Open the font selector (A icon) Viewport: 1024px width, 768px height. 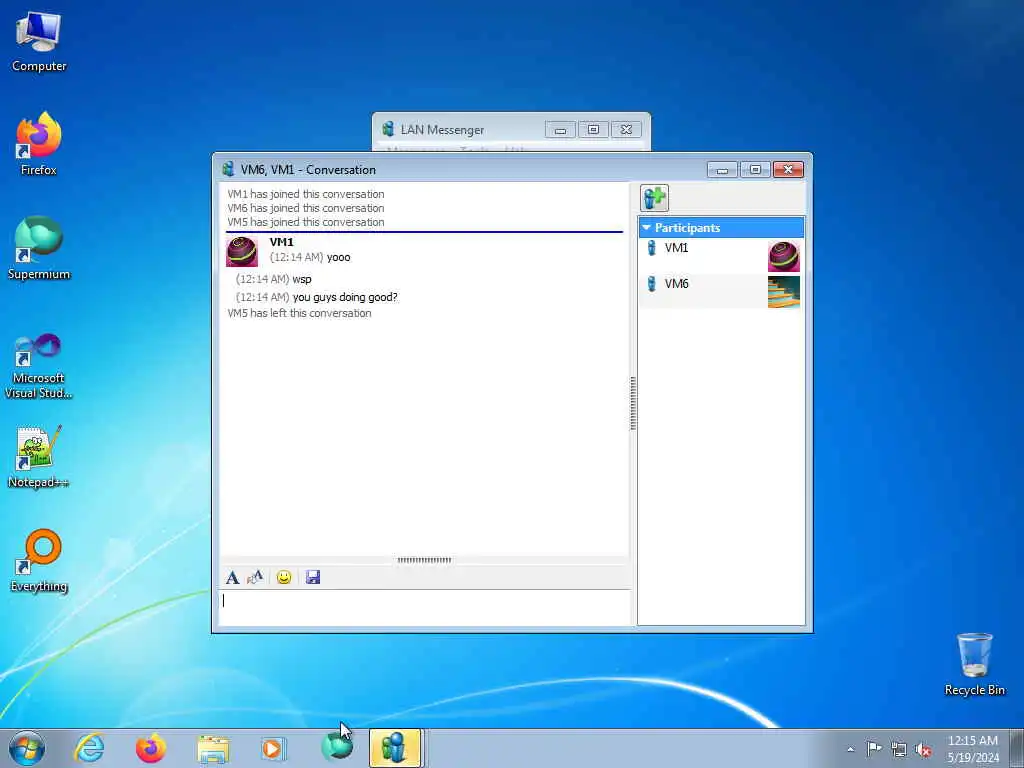point(232,577)
